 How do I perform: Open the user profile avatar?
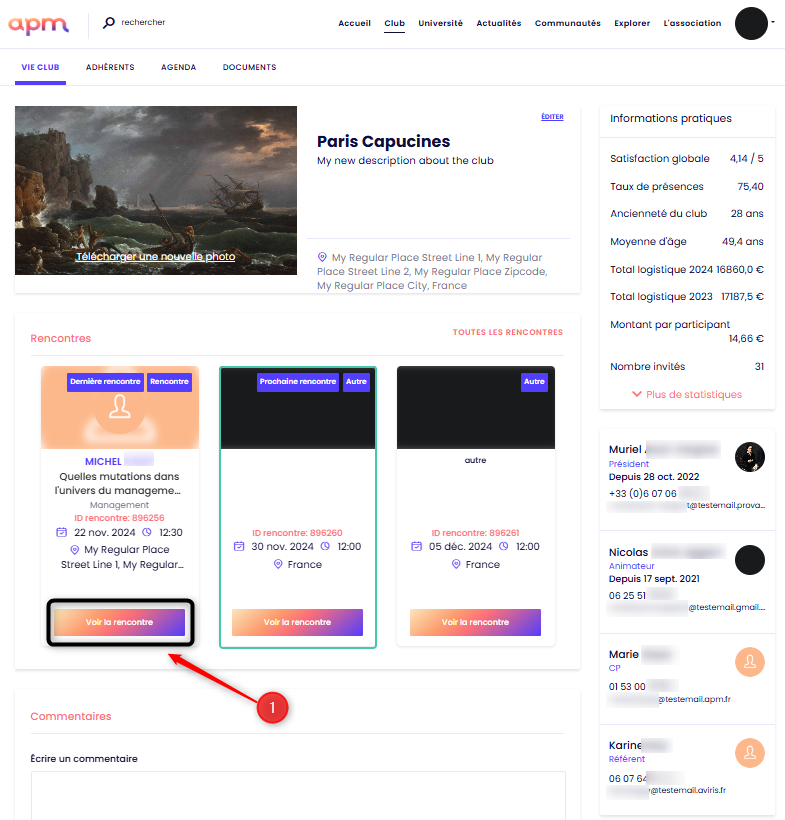tap(751, 23)
